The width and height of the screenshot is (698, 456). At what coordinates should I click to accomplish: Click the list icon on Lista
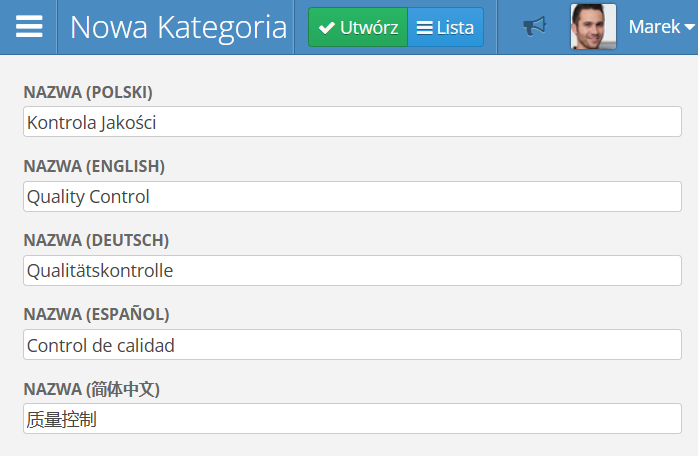coord(424,28)
